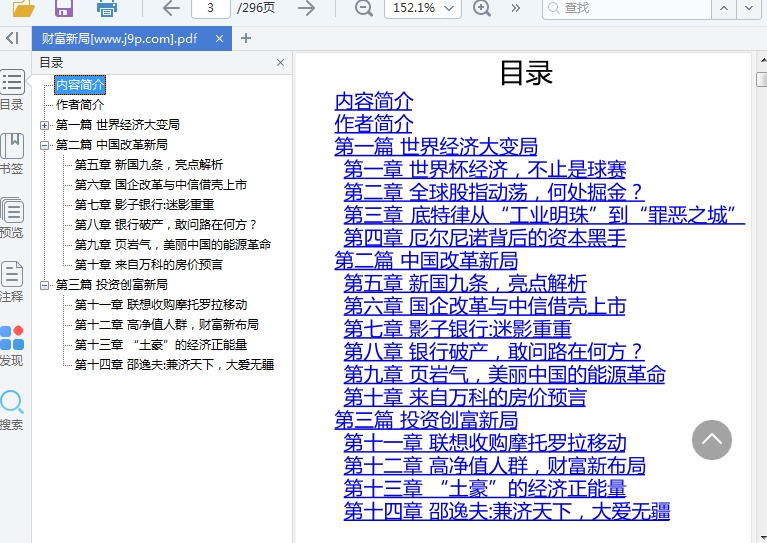Follow the 第一章 世界杯经济 page link
Image resolution: width=767 pixels, height=543 pixels.
tap(485, 170)
